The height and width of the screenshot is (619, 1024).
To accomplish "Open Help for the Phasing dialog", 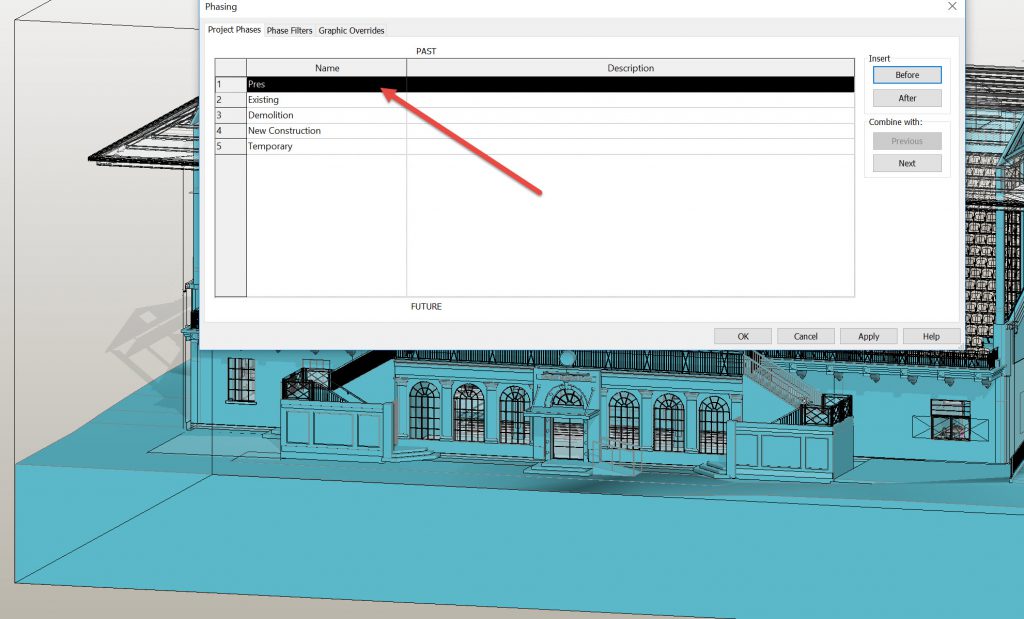I will point(931,336).
